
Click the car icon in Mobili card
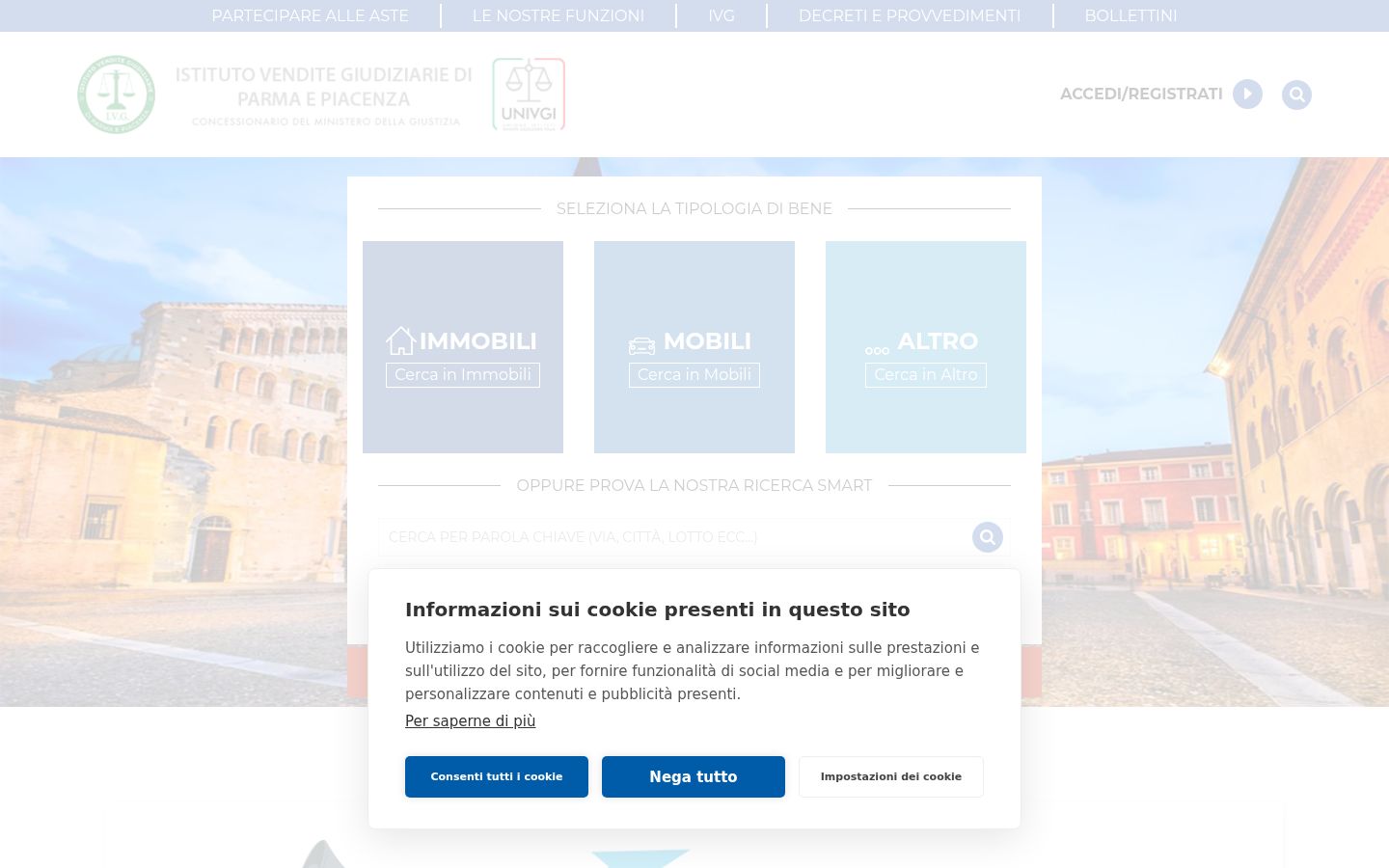[641, 345]
